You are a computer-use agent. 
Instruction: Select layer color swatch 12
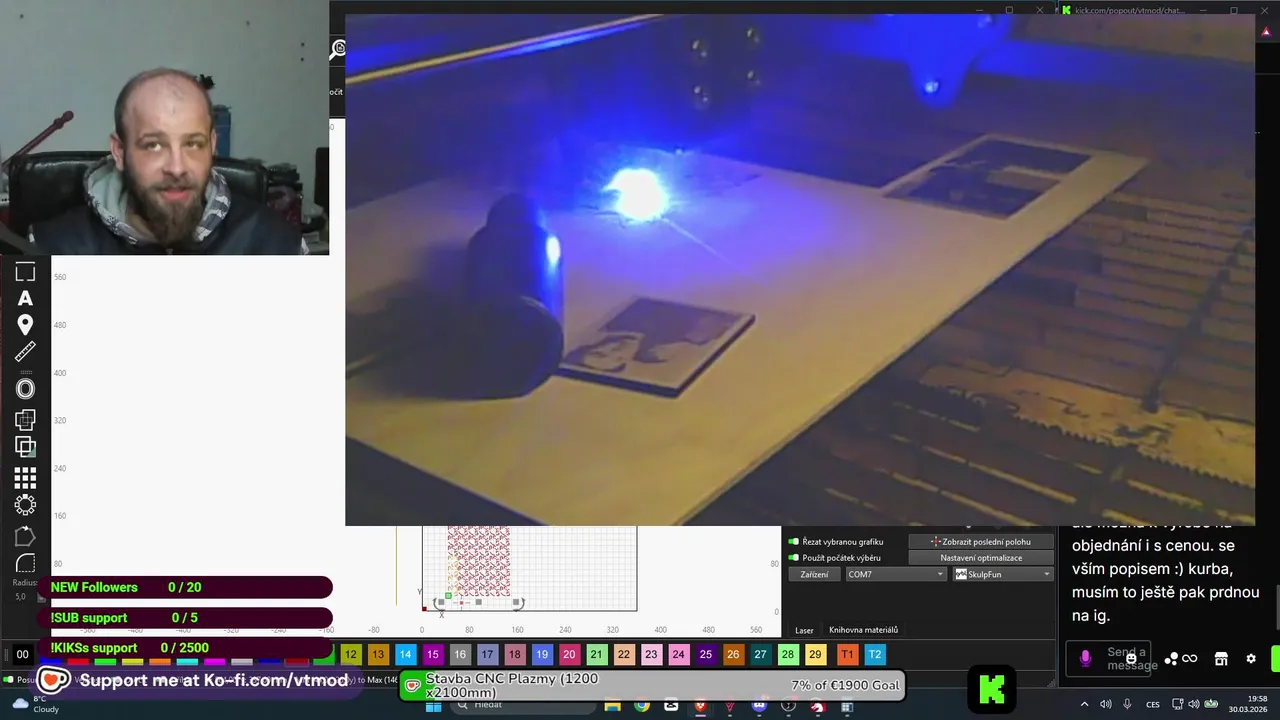[x=350, y=655]
